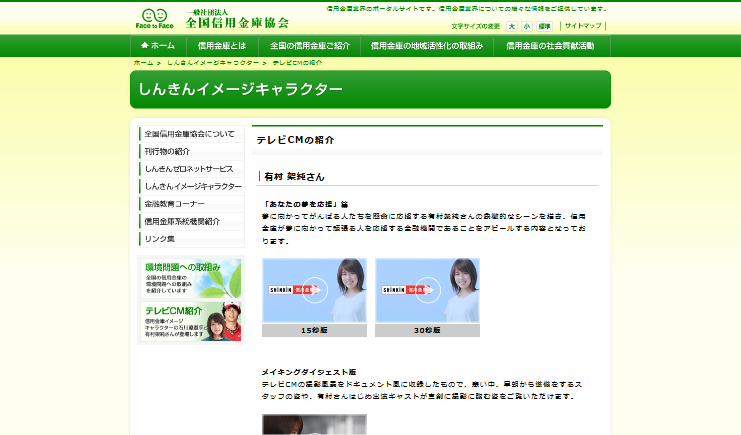Click the テレビCMの紹介 breadcrumb text

pos(297,62)
